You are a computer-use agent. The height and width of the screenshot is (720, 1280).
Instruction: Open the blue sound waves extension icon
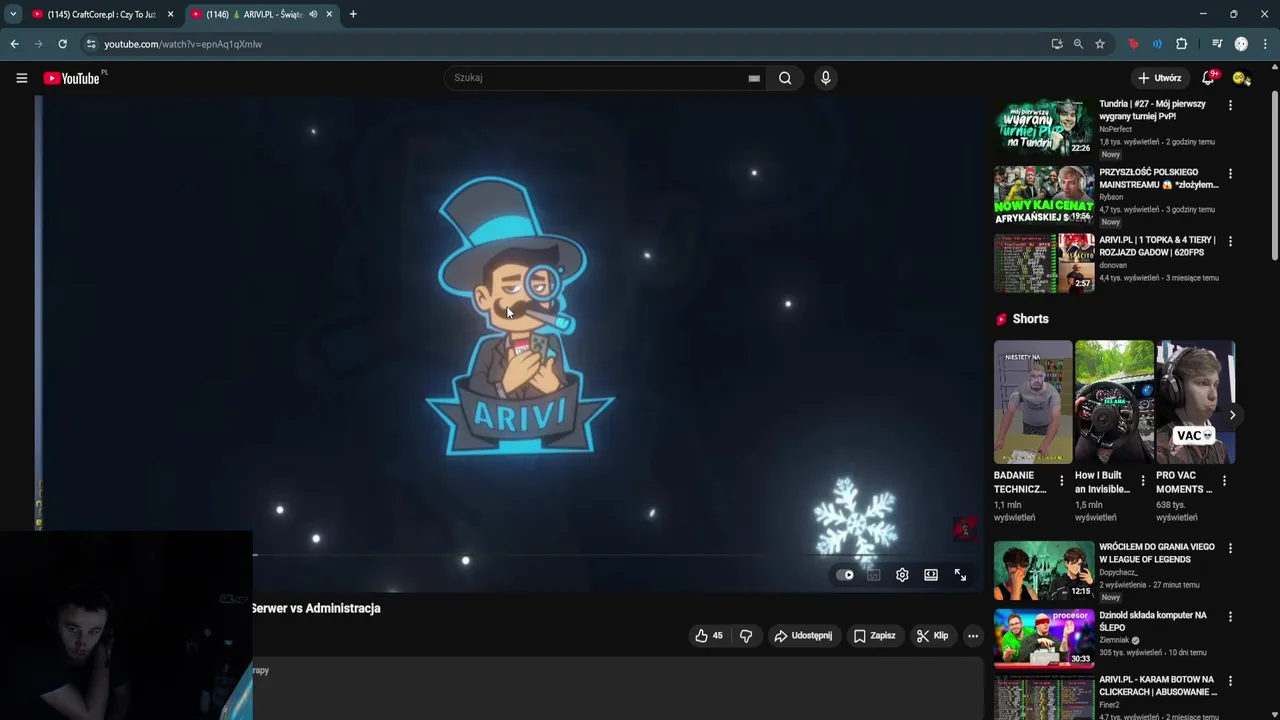click(x=1157, y=44)
